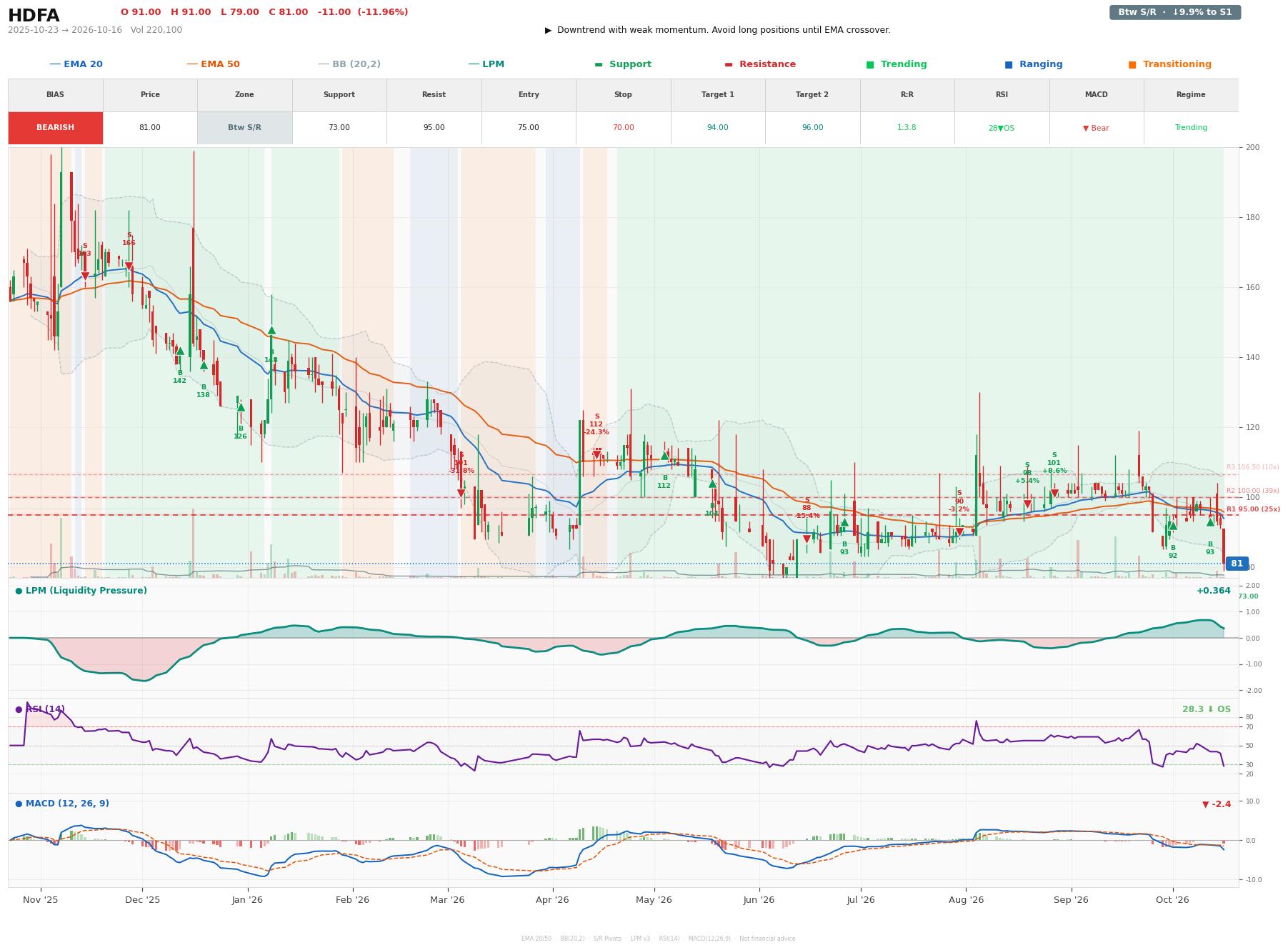This screenshot has width=1288, height=950.
Task: Click the R:R column header
Action: 907,95
